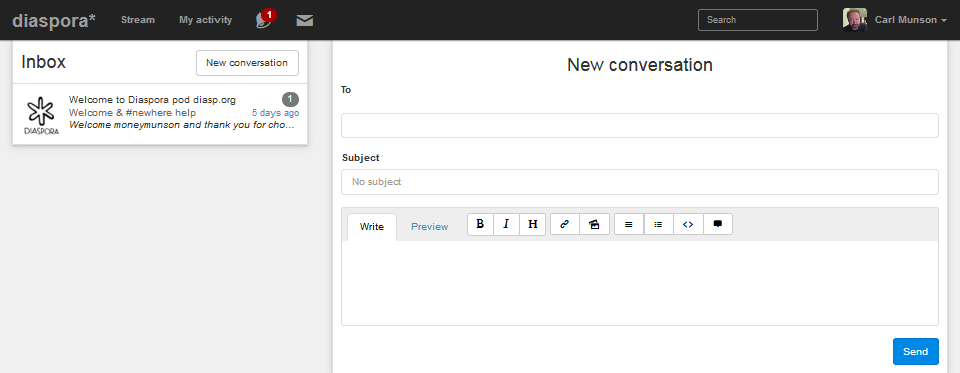
Task: Open the Carl Munson user dropdown
Action: click(x=911, y=20)
